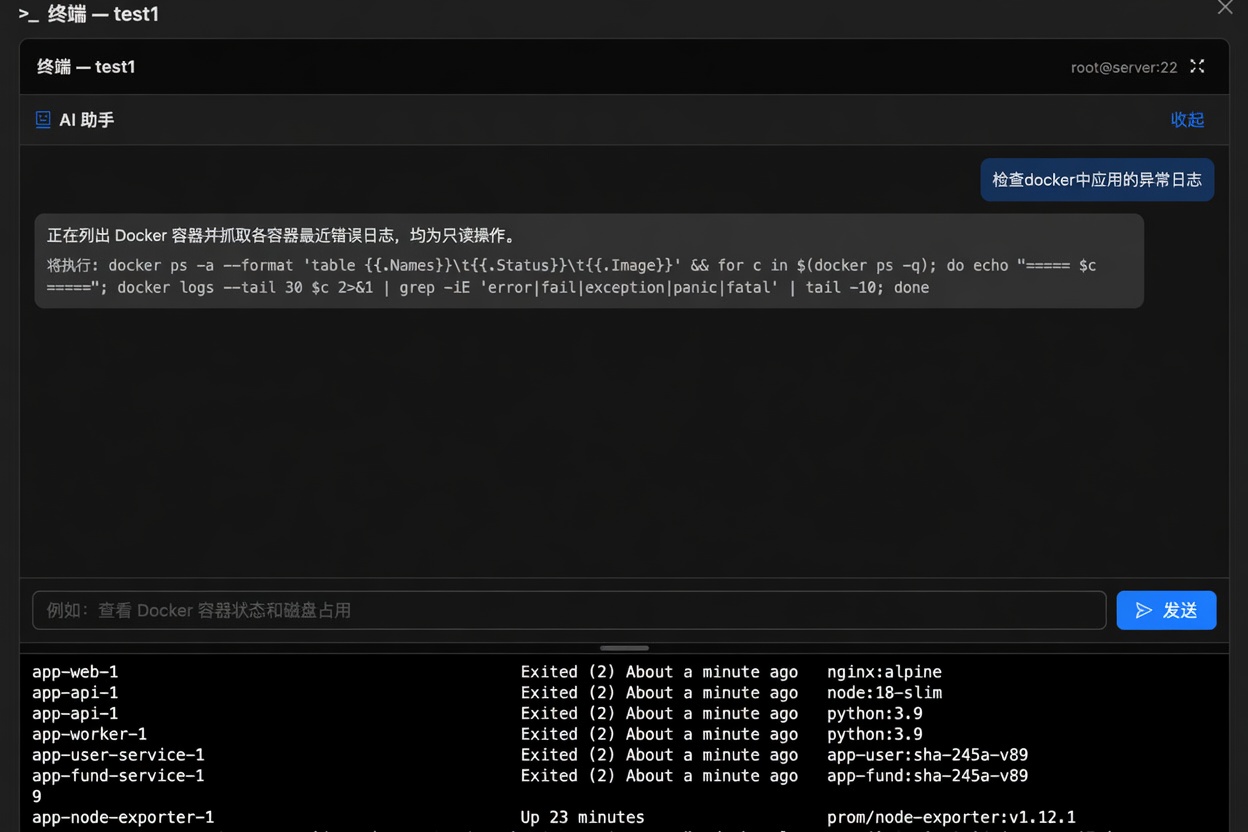The height and width of the screenshot is (832, 1248).
Task: Send the message with the 发送 button
Action: [x=1166, y=610]
